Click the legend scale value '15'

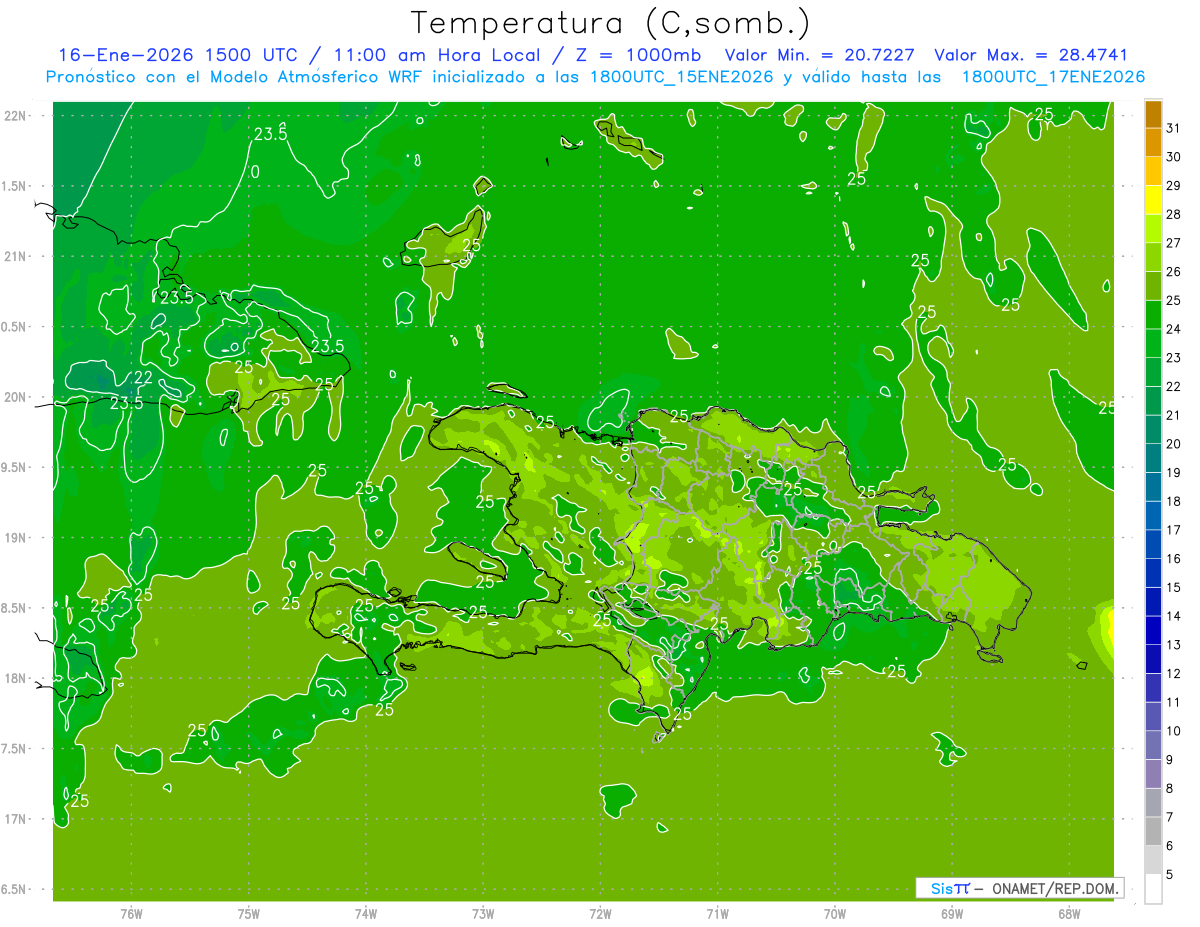coord(1174,588)
